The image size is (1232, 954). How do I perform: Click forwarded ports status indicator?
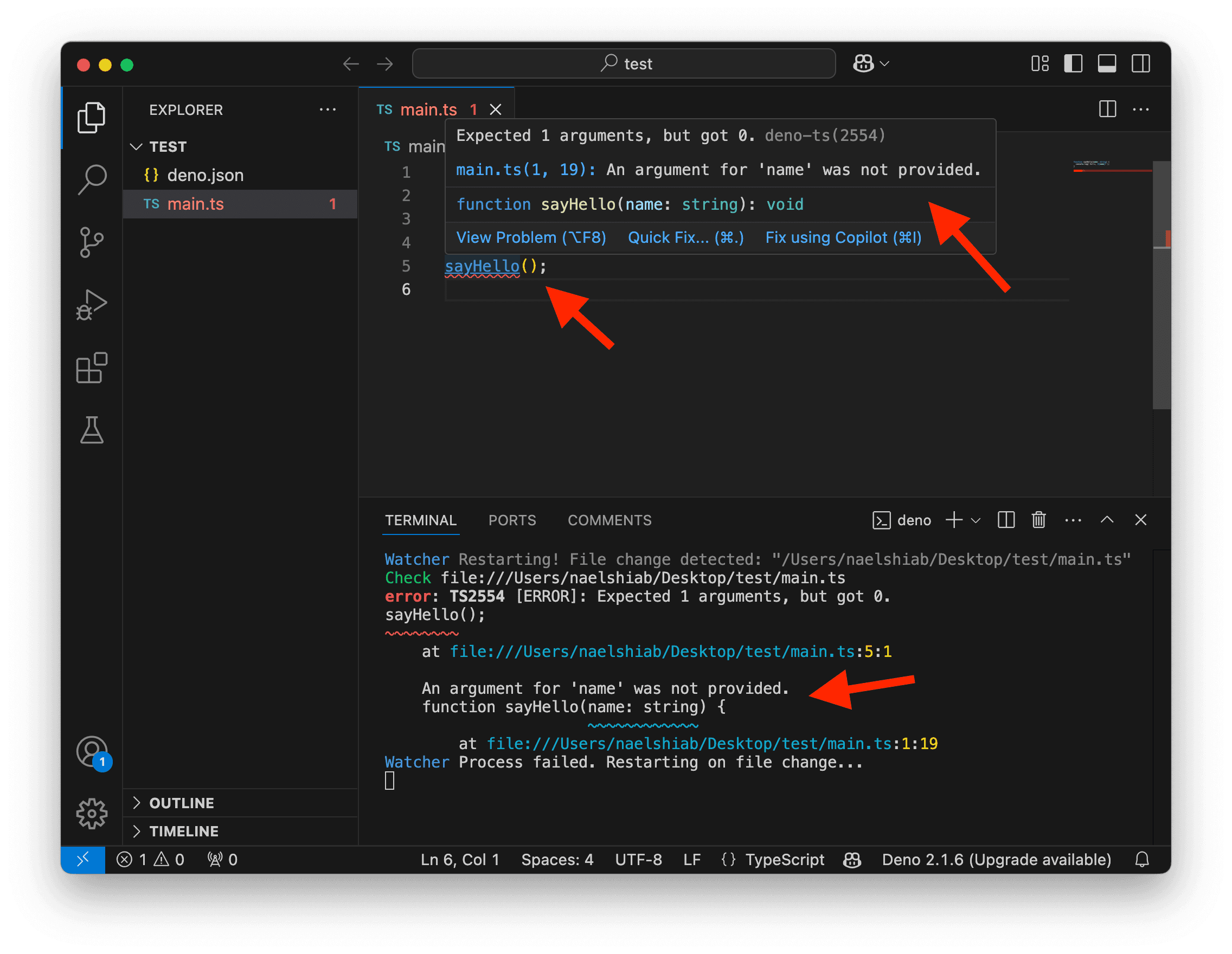(222, 859)
